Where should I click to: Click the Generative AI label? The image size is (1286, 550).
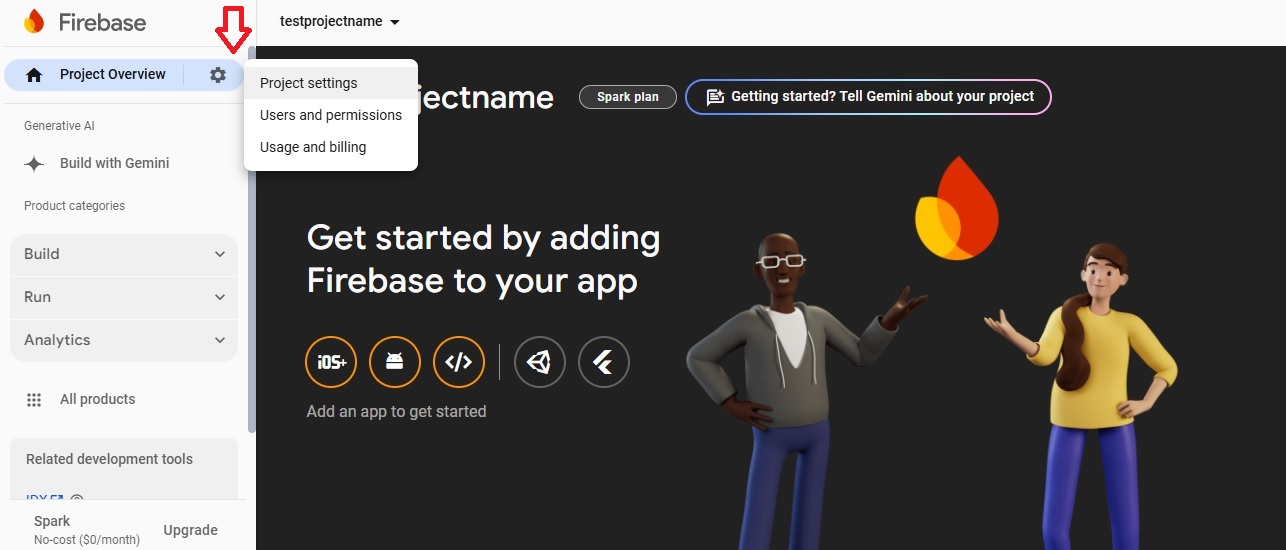click(x=60, y=126)
